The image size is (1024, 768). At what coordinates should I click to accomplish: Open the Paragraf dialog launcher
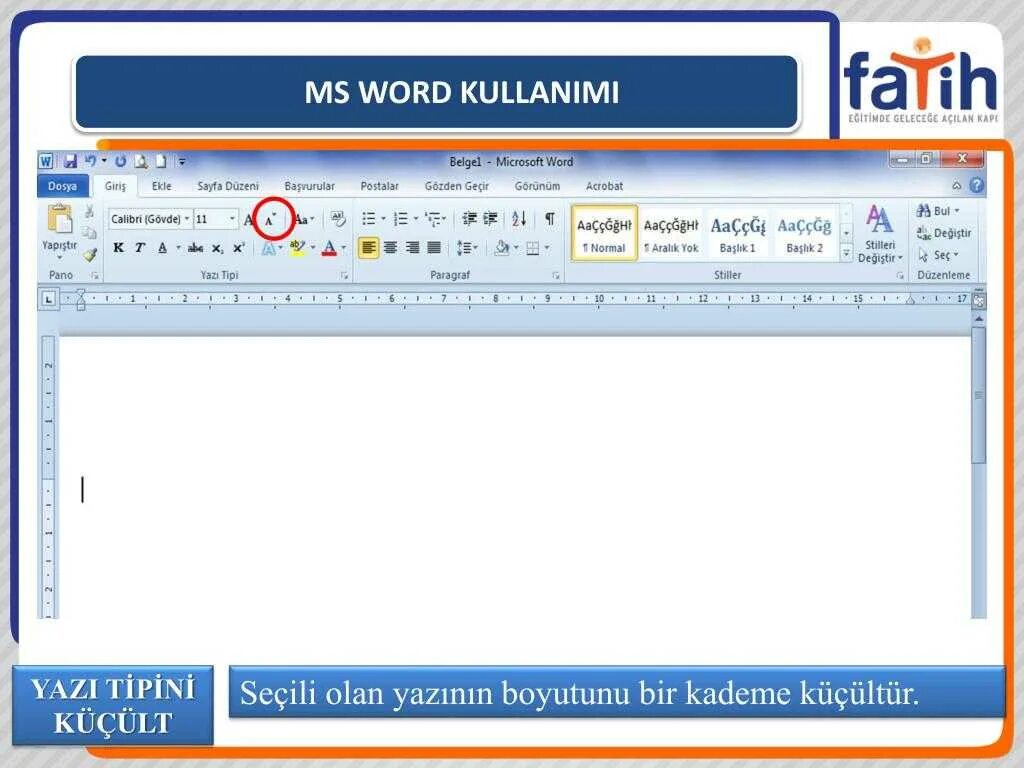tap(556, 276)
